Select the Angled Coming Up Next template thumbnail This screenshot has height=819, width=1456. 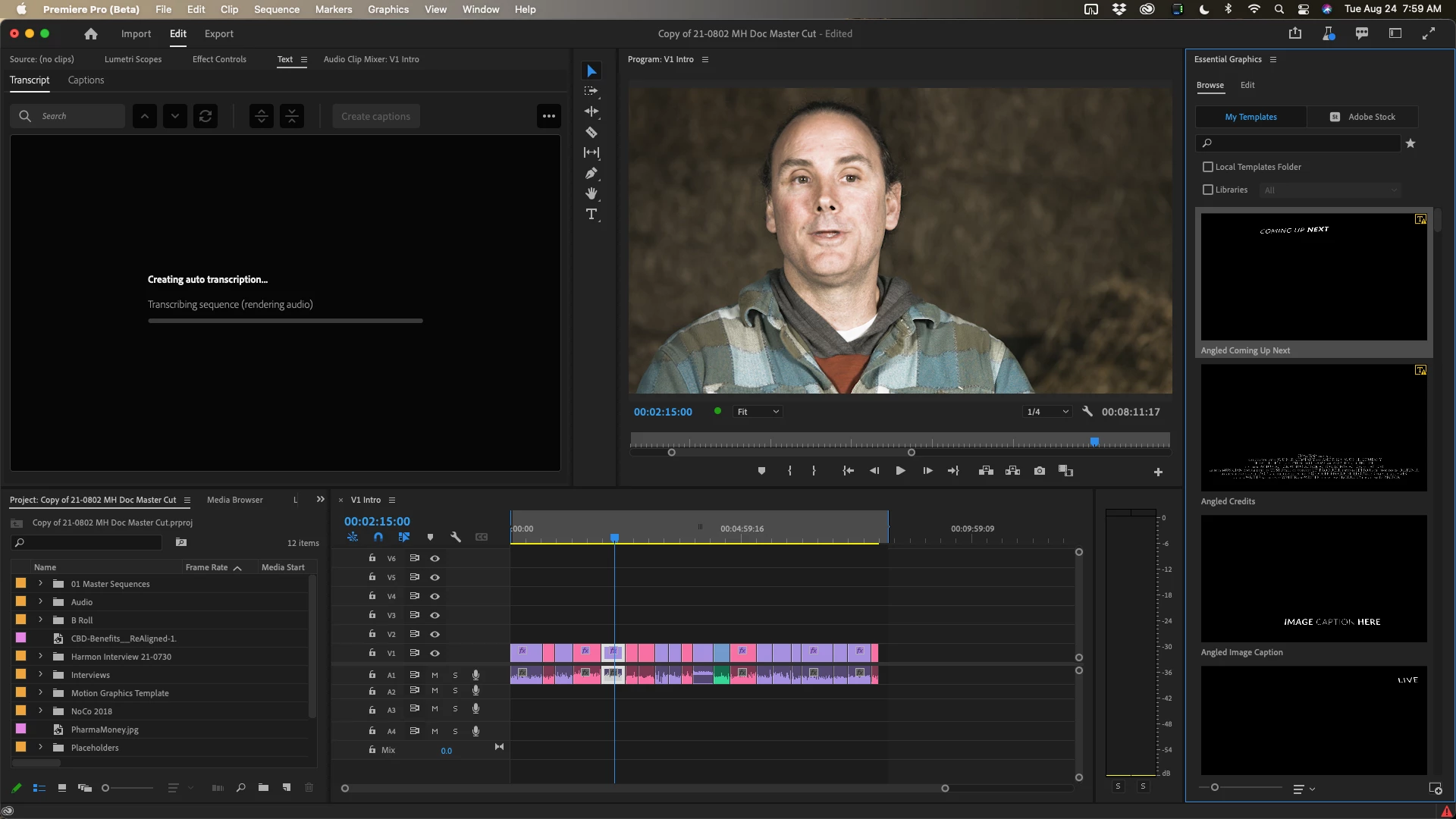(1313, 277)
